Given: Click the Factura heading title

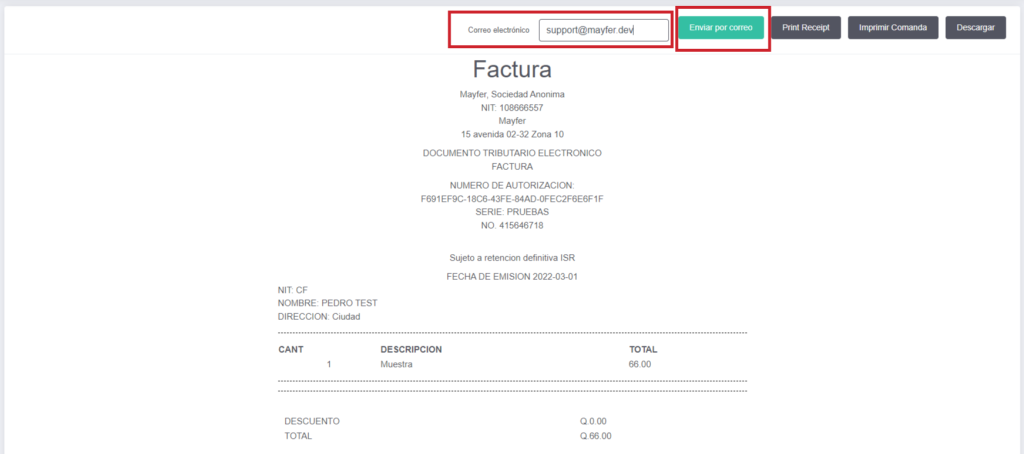Looking at the screenshot, I should click(x=512, y=69).
